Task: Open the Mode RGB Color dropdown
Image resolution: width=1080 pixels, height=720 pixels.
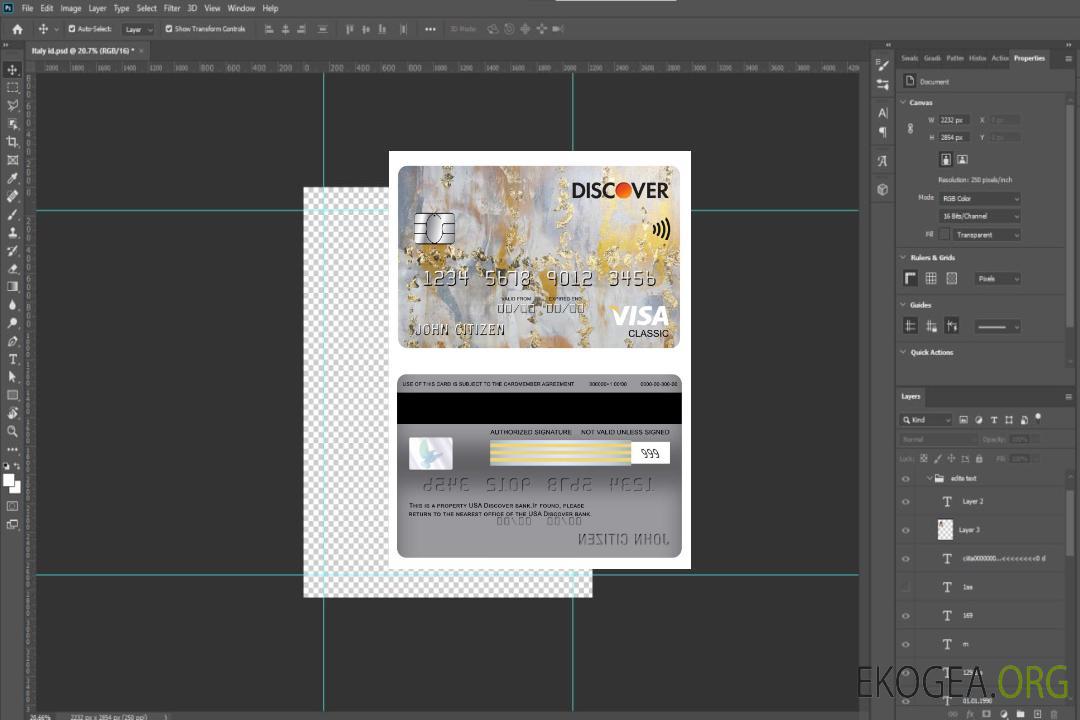Action: [x=979, y=198]
